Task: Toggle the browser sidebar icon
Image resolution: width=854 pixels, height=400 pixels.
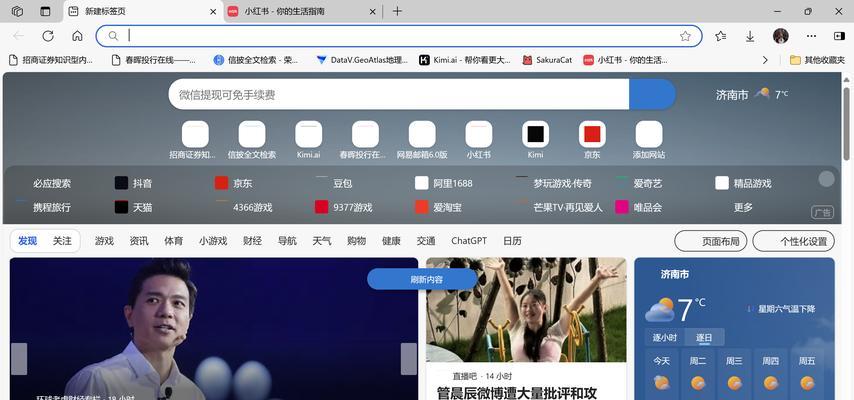Action: point(839,36)
